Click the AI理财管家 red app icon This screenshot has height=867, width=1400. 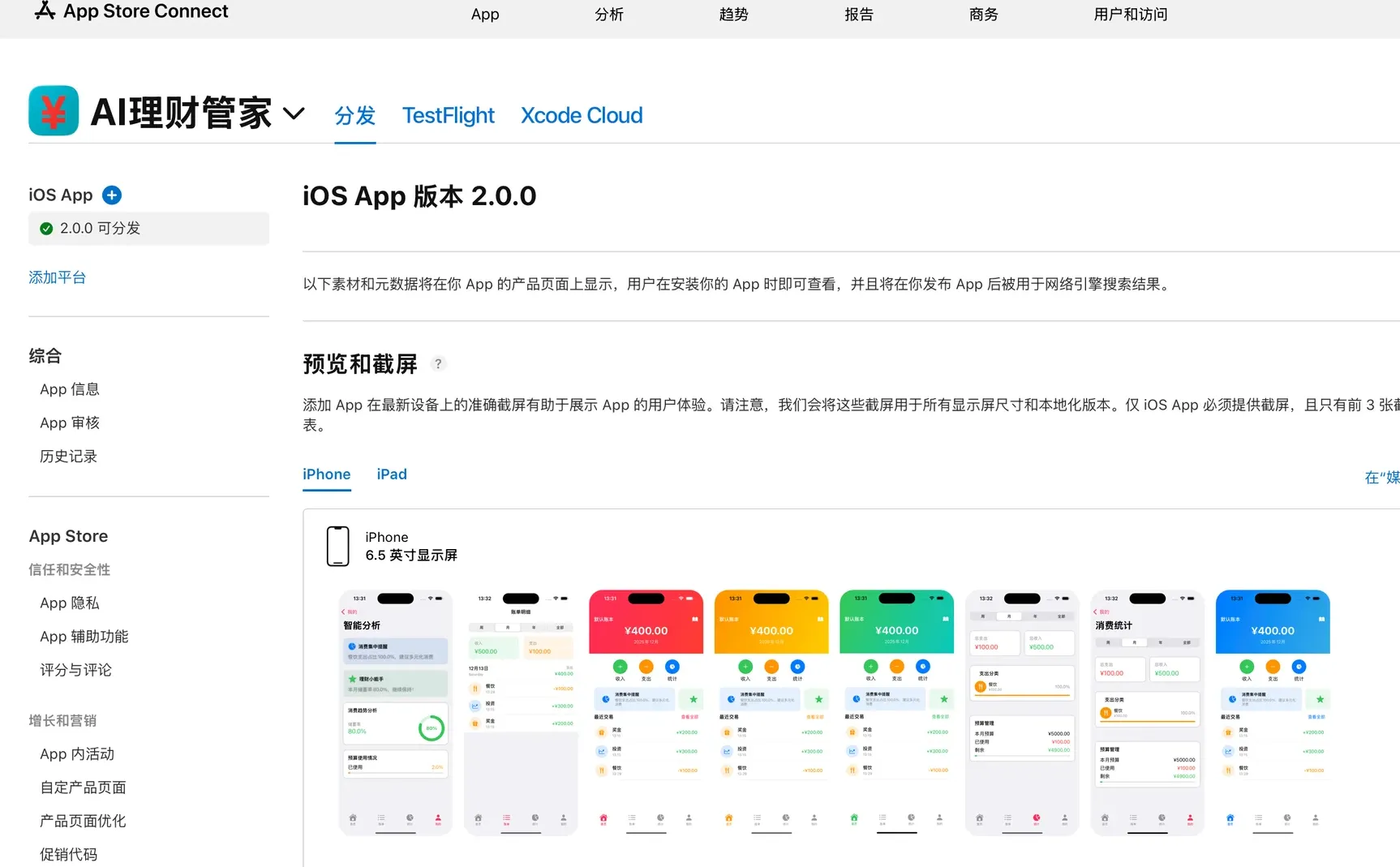[x=52, y=110]
